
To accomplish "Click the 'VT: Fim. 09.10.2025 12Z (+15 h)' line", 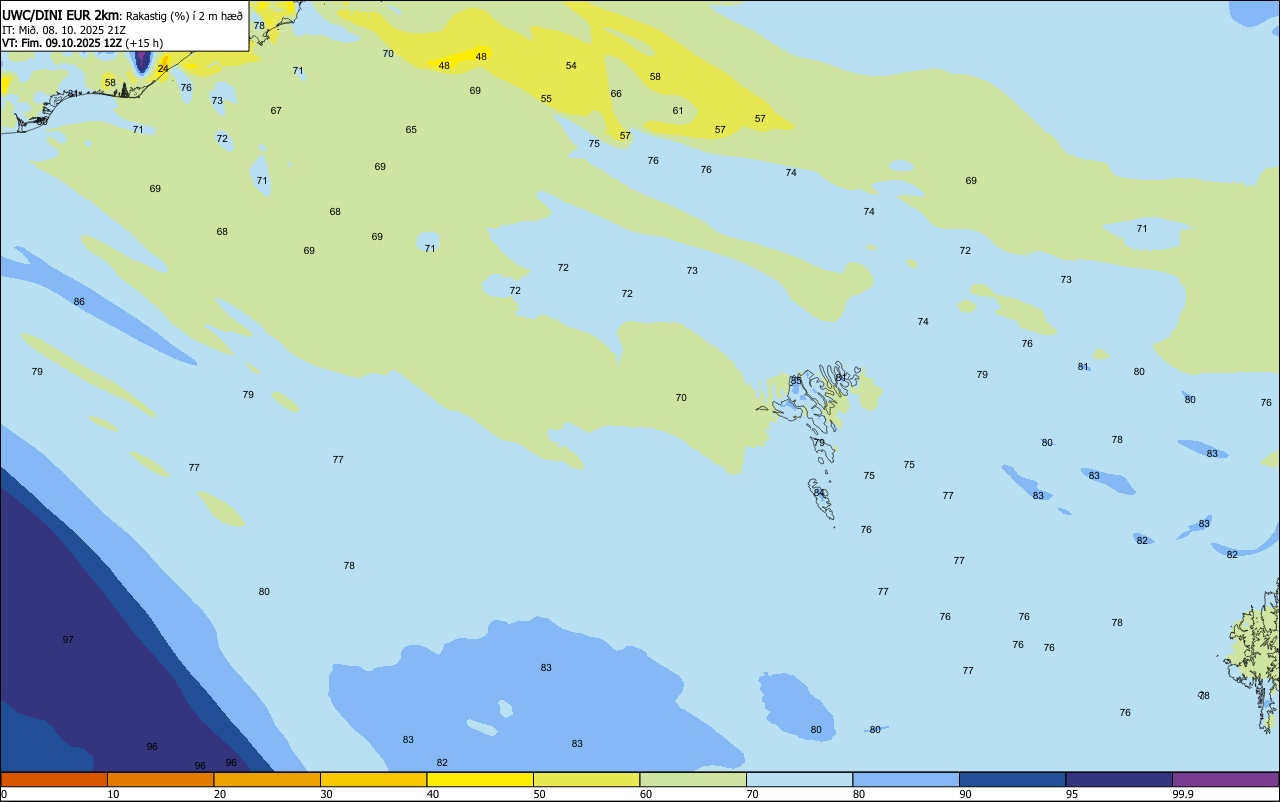I will (82, 43).
